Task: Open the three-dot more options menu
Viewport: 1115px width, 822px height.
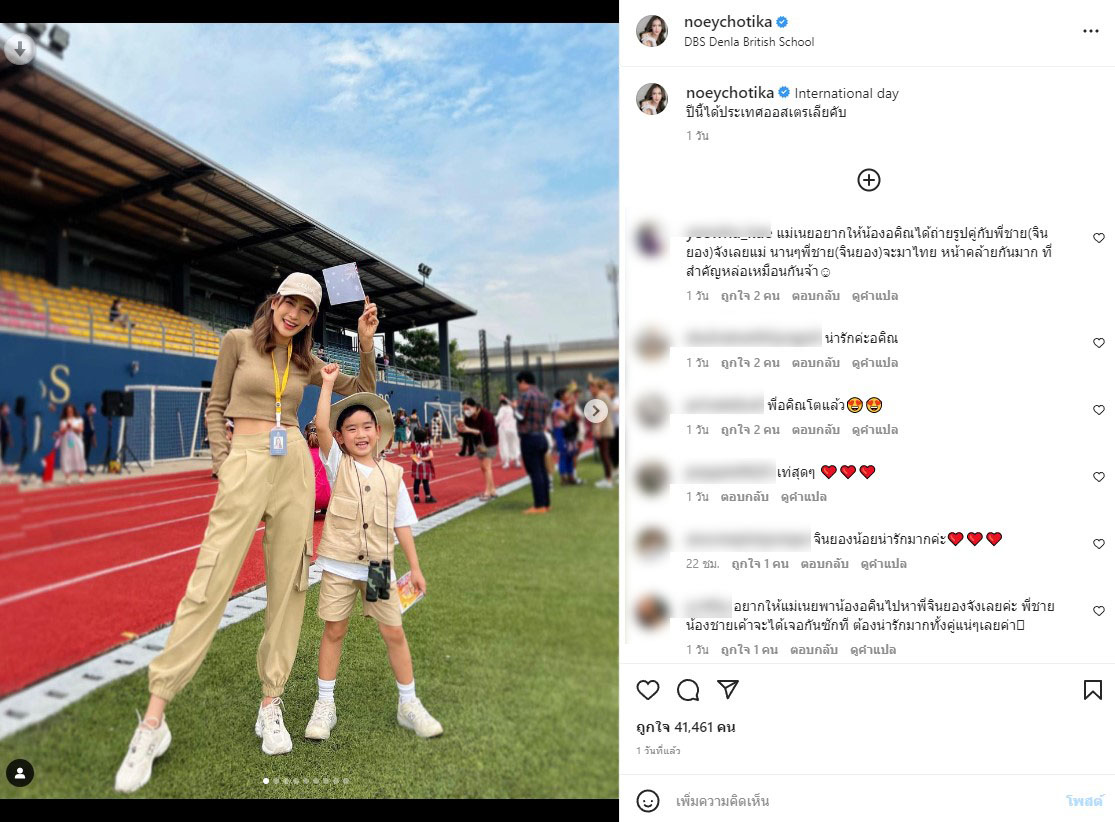Action: click(1091, 31)
